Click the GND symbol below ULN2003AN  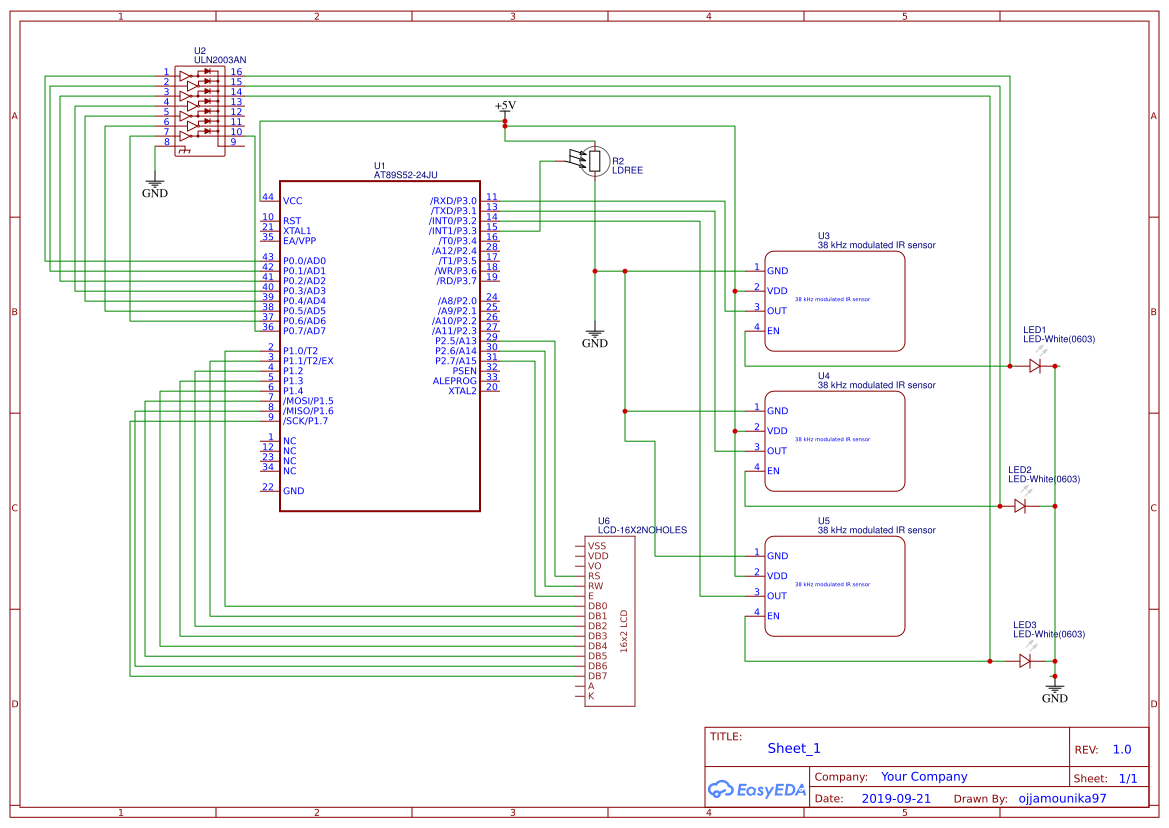pyautogui.click(x=155, y=187)
